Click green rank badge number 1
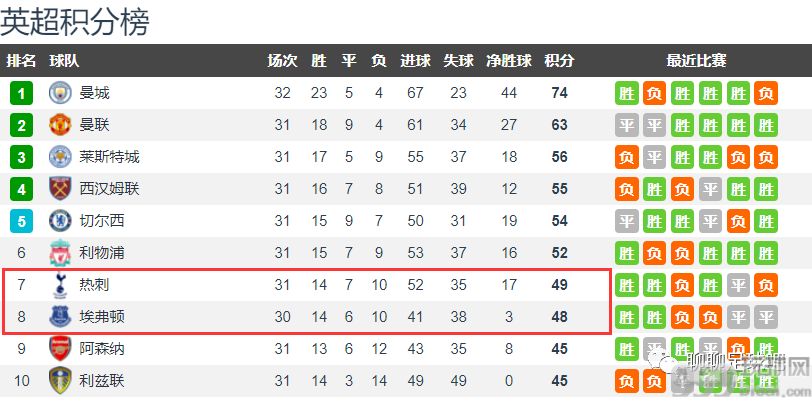The width and height of the screenshot is (812, 398). pos(21,94)
